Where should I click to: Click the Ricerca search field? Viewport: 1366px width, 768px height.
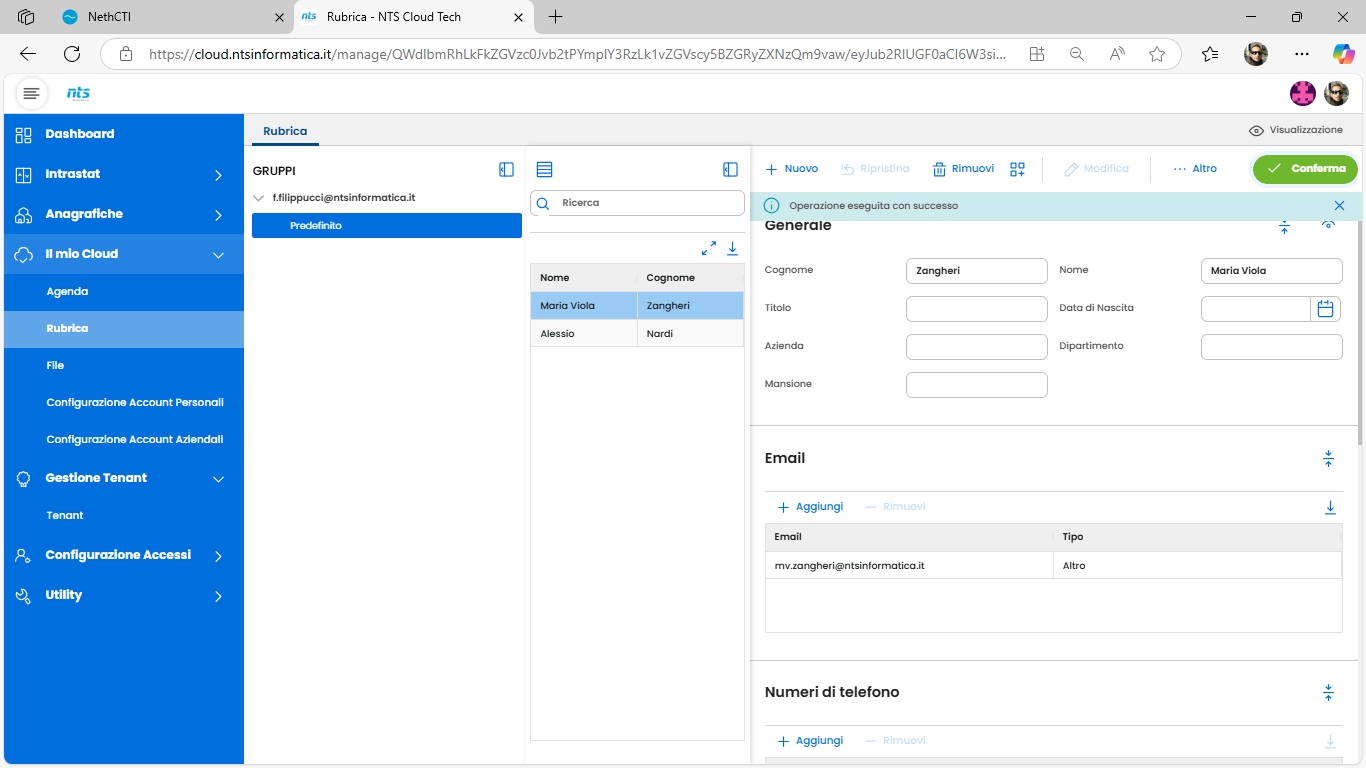click(645, 203)
